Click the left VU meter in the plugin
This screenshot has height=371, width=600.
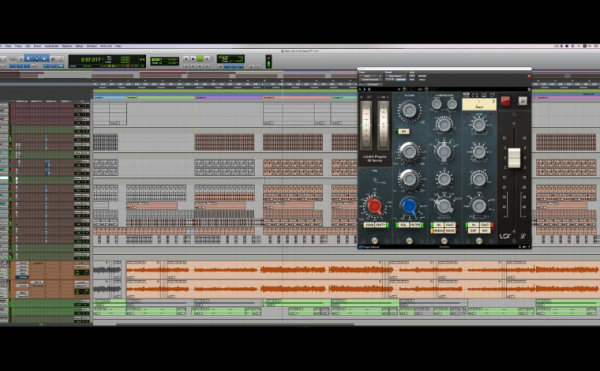(366, 125)
